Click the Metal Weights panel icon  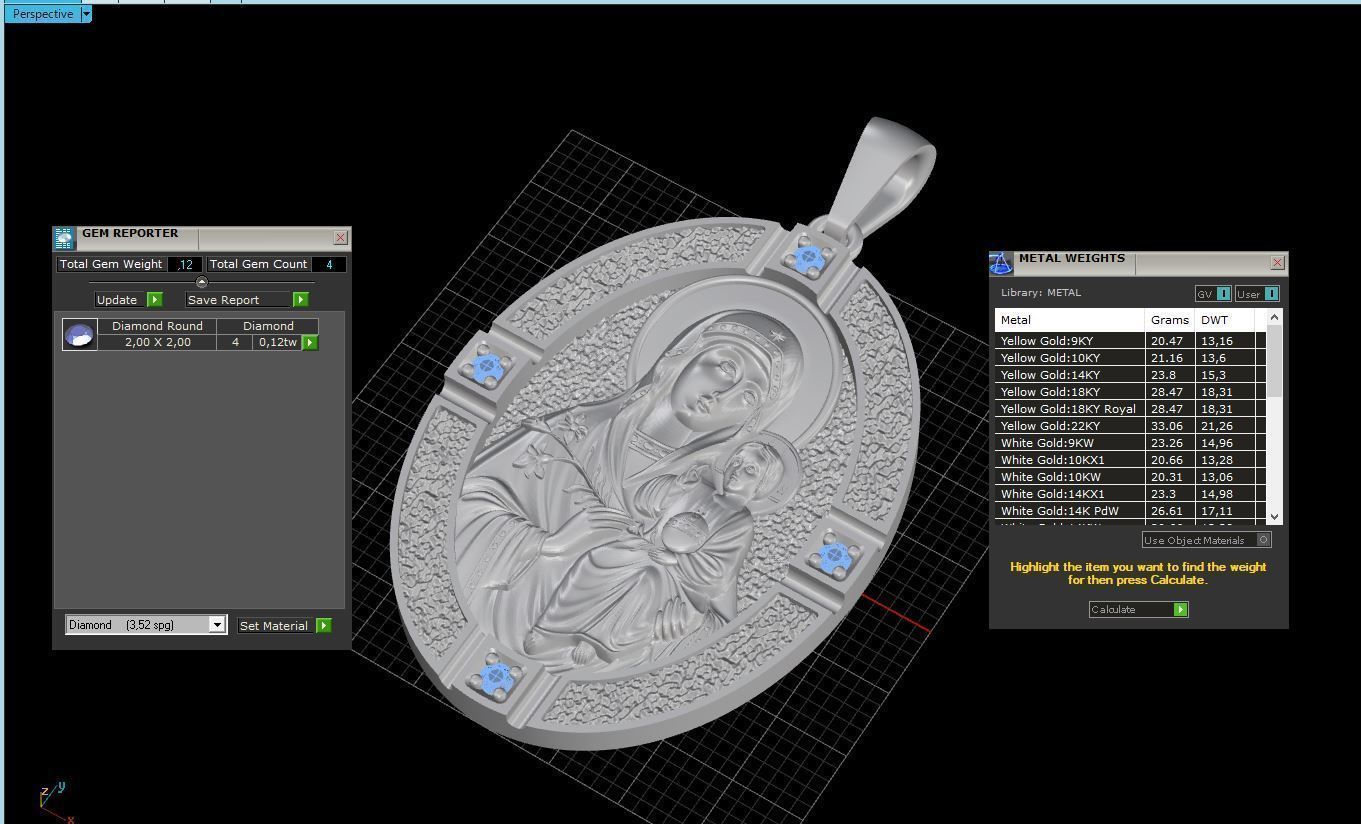click(1001, 263)
